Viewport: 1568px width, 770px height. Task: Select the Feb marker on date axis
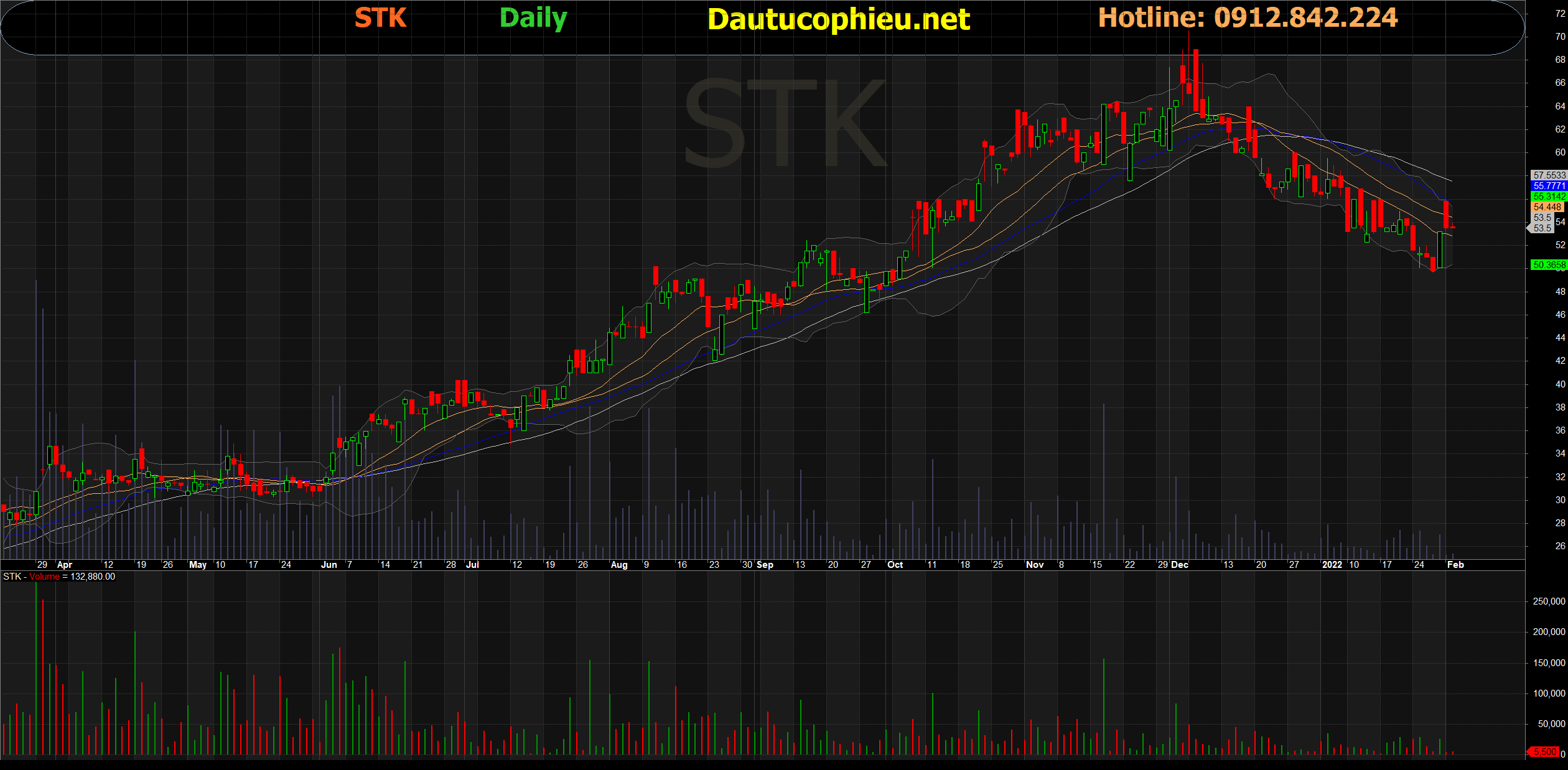[1455, 565]
